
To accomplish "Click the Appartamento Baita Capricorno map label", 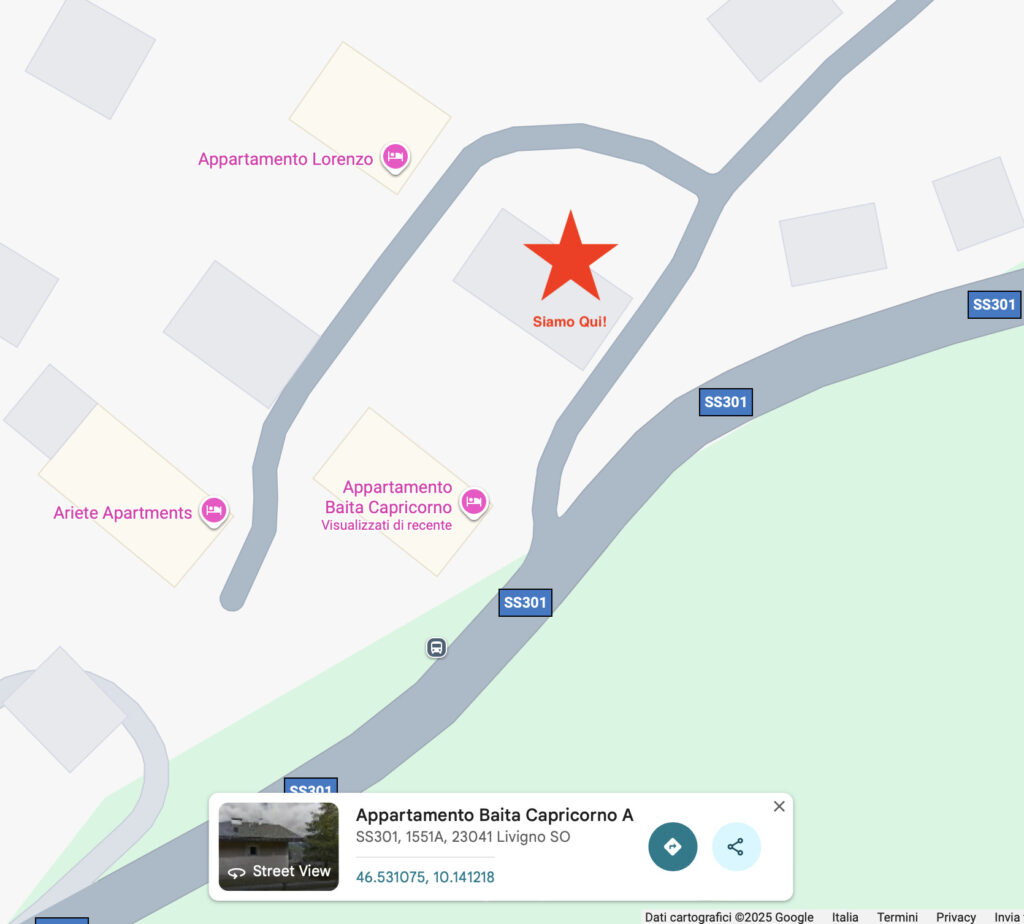I will pyautogui.click(x=388, y=497).
